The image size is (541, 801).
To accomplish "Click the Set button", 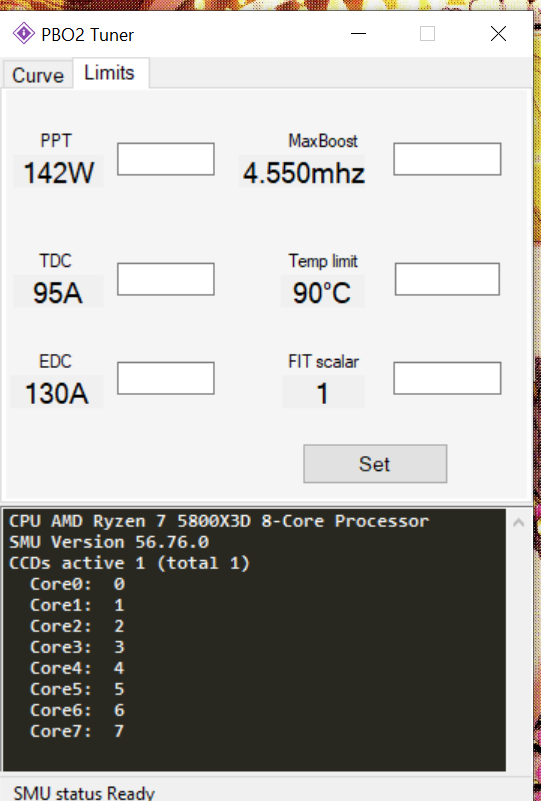I will (x=375, y=464).
